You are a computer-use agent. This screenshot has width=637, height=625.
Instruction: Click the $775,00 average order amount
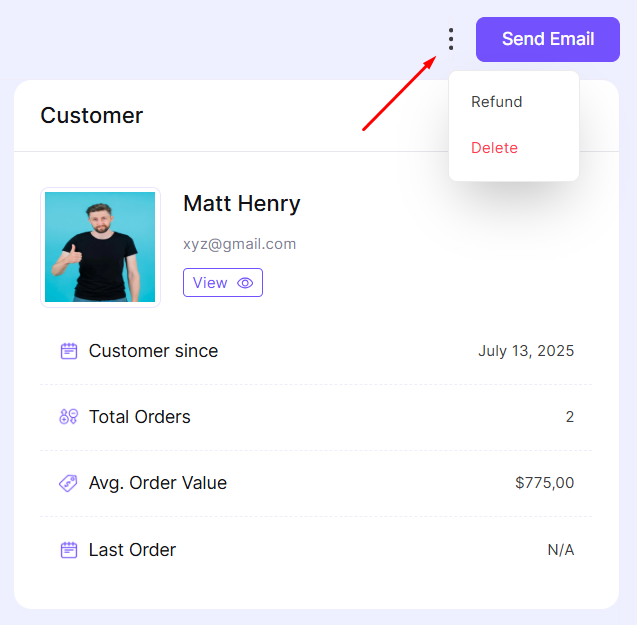[544, 483]
